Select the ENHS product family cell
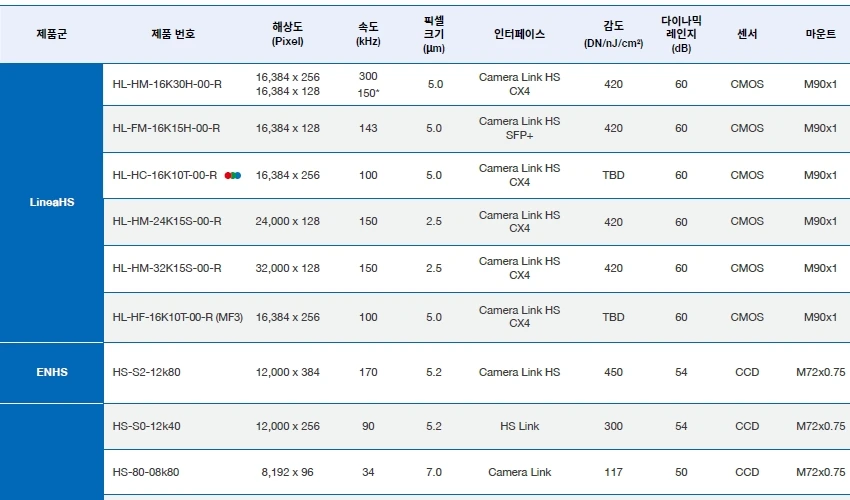This screenshot has height=500, width=850. tap(52, 372)
